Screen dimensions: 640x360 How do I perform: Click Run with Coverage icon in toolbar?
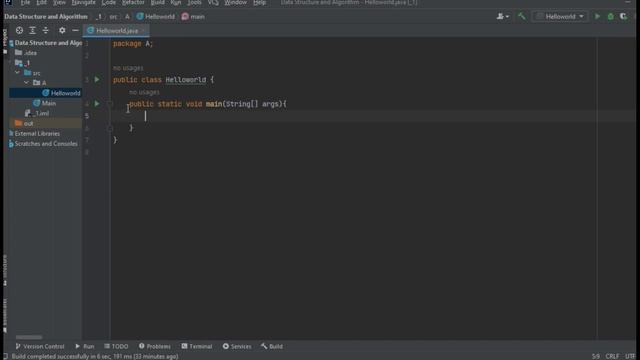[623, 17]
